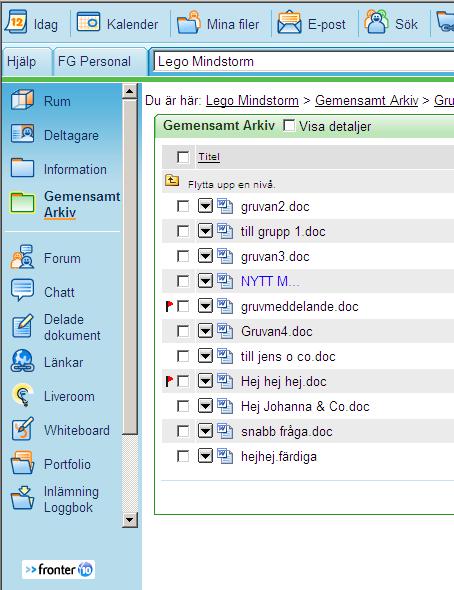This screenshot has width=454, height=590.
Task: Click the Word document icon for gruvan2.doc
Action: click(225, 206)
